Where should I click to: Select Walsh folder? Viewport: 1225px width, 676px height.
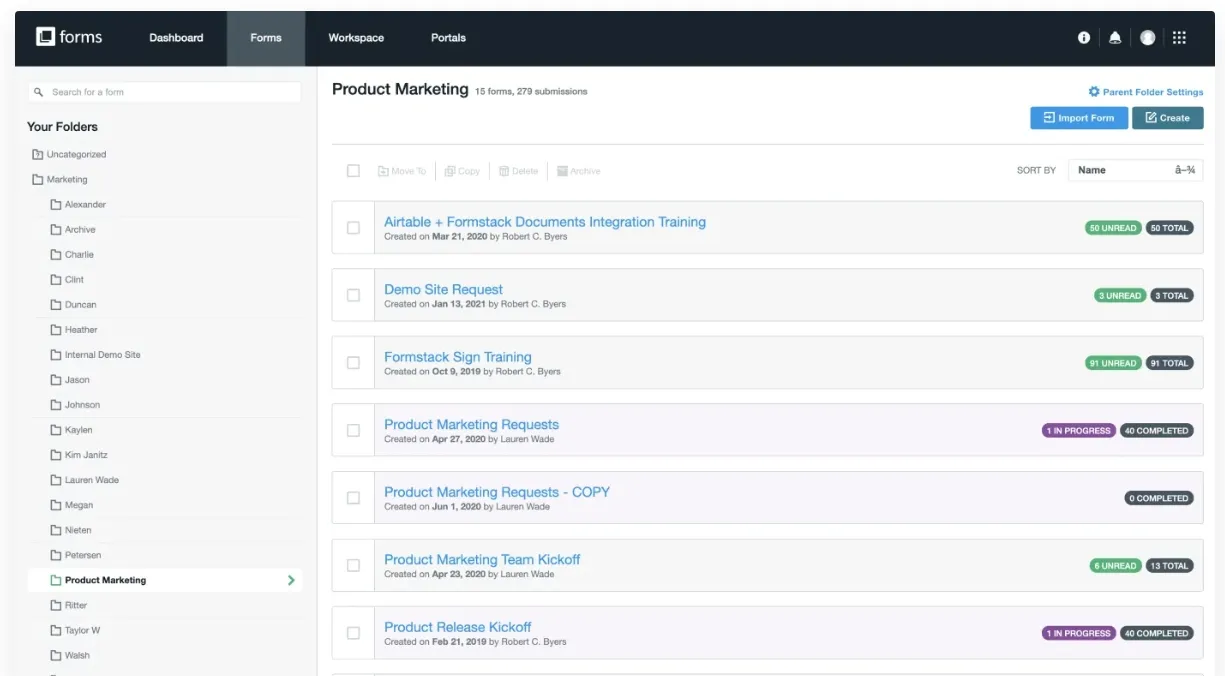click(77, 655)
